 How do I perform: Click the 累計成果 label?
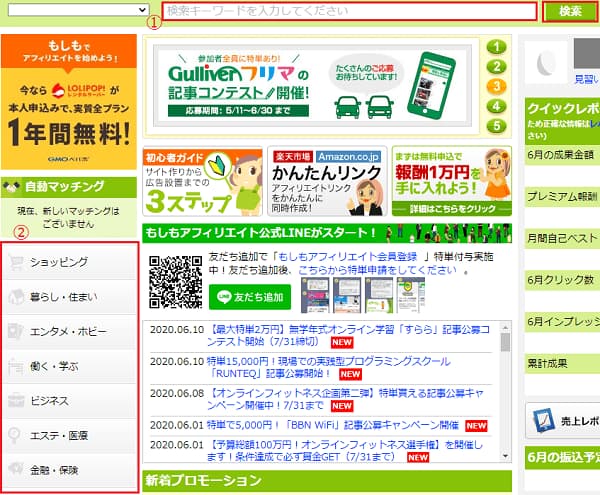pyautogui.click(x=547, y=363)
